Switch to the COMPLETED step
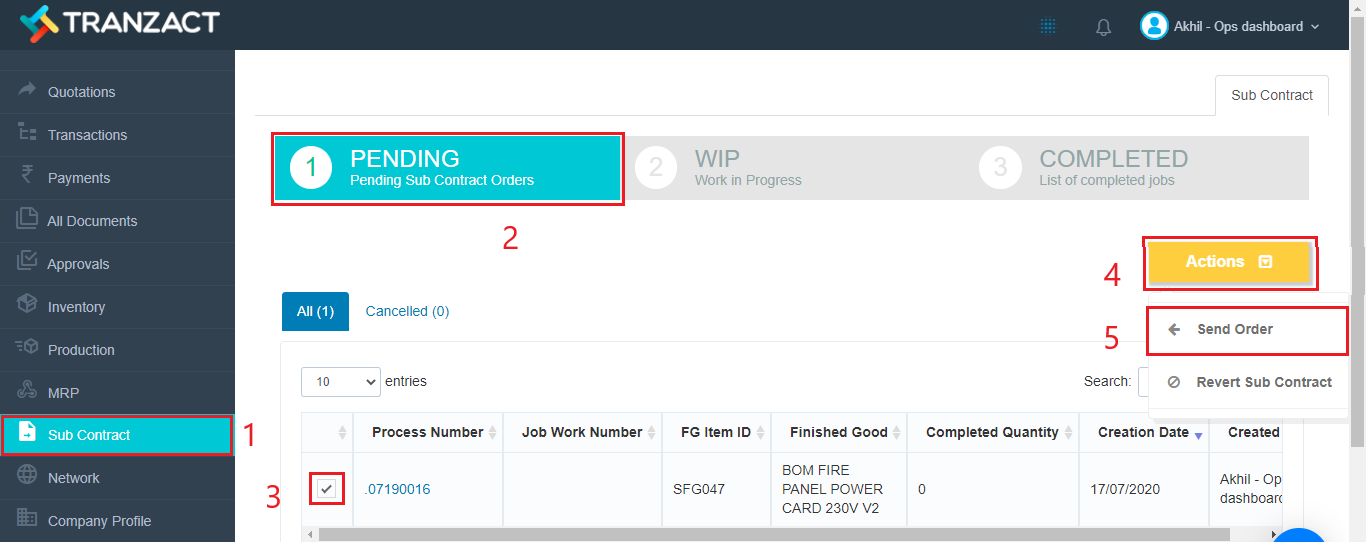1366x542 pixels. 1137,168
